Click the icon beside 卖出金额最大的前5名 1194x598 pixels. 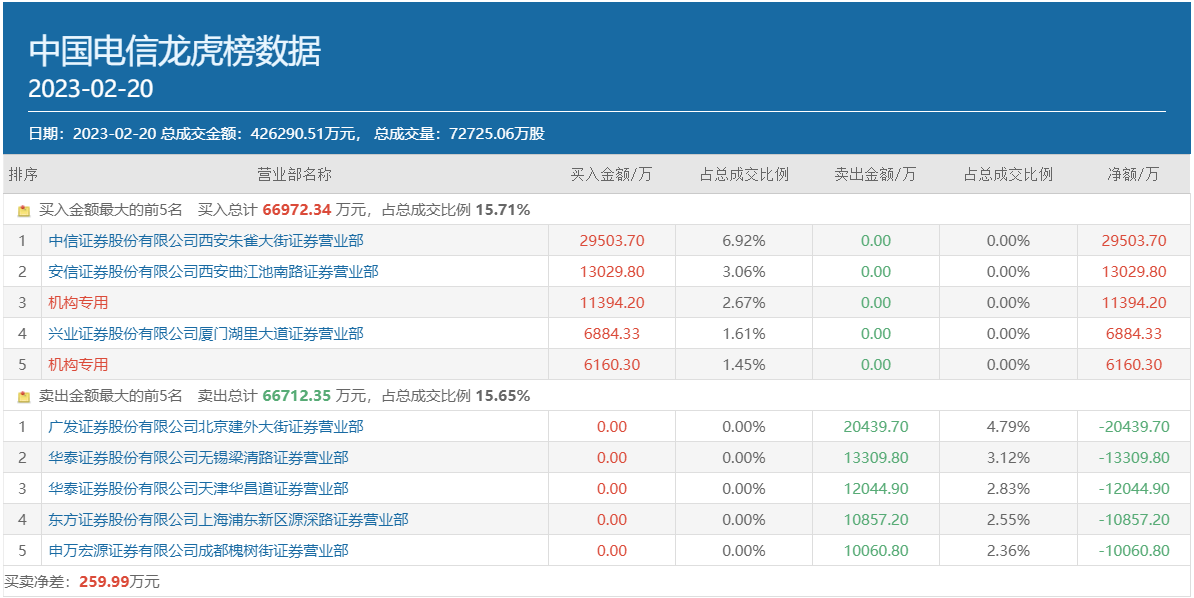24,397
